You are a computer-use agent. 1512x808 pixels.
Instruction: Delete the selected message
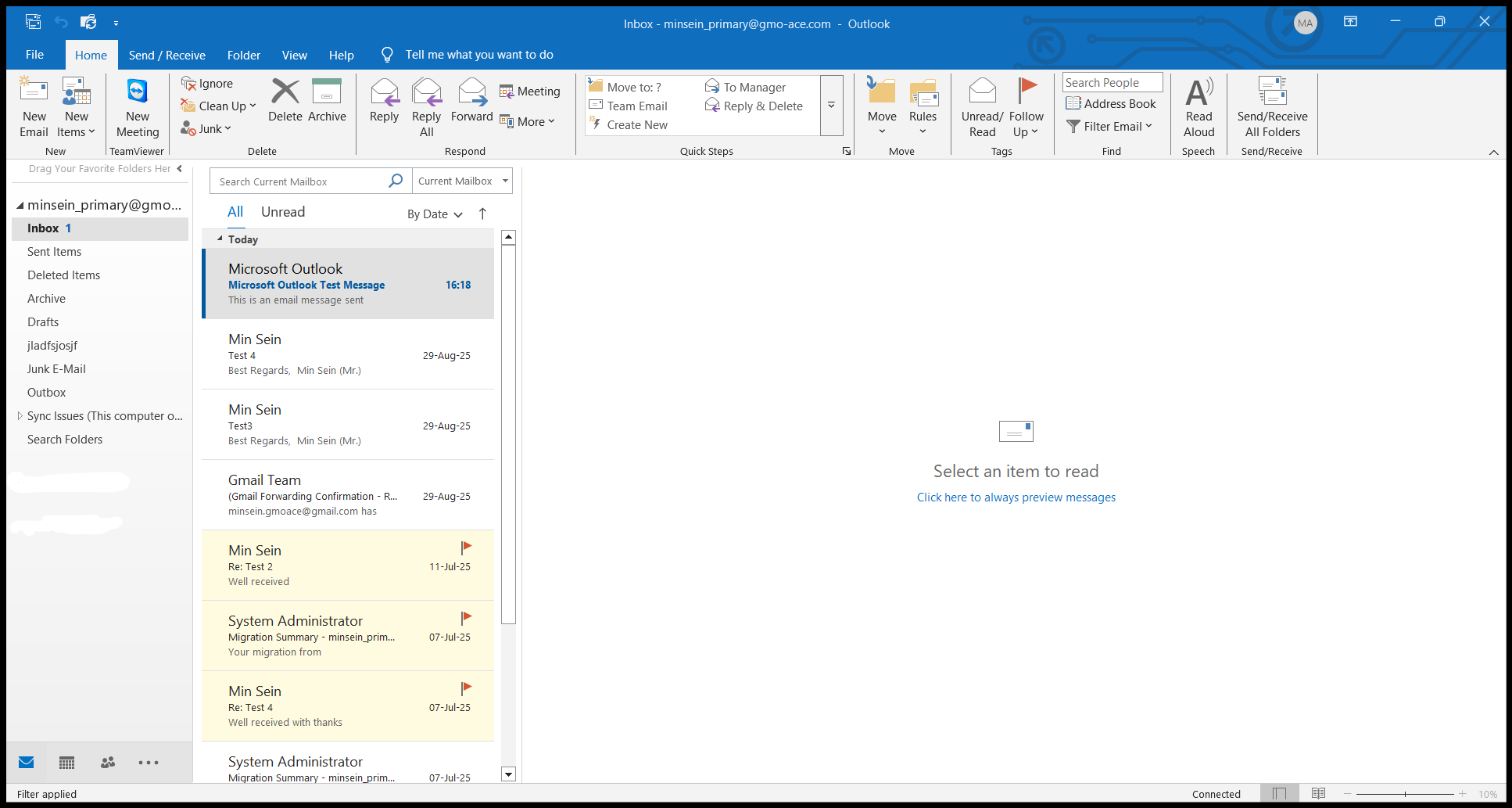point(285,100)
